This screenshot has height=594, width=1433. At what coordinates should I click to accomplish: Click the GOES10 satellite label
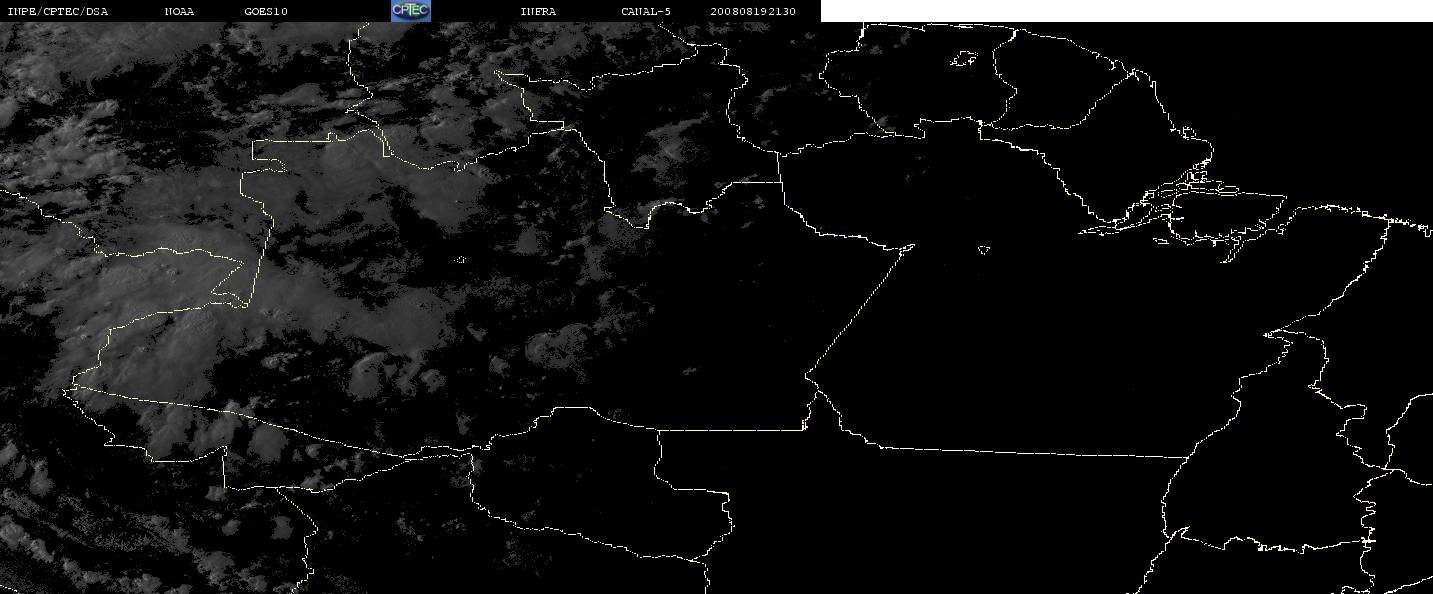pos(266,12)
